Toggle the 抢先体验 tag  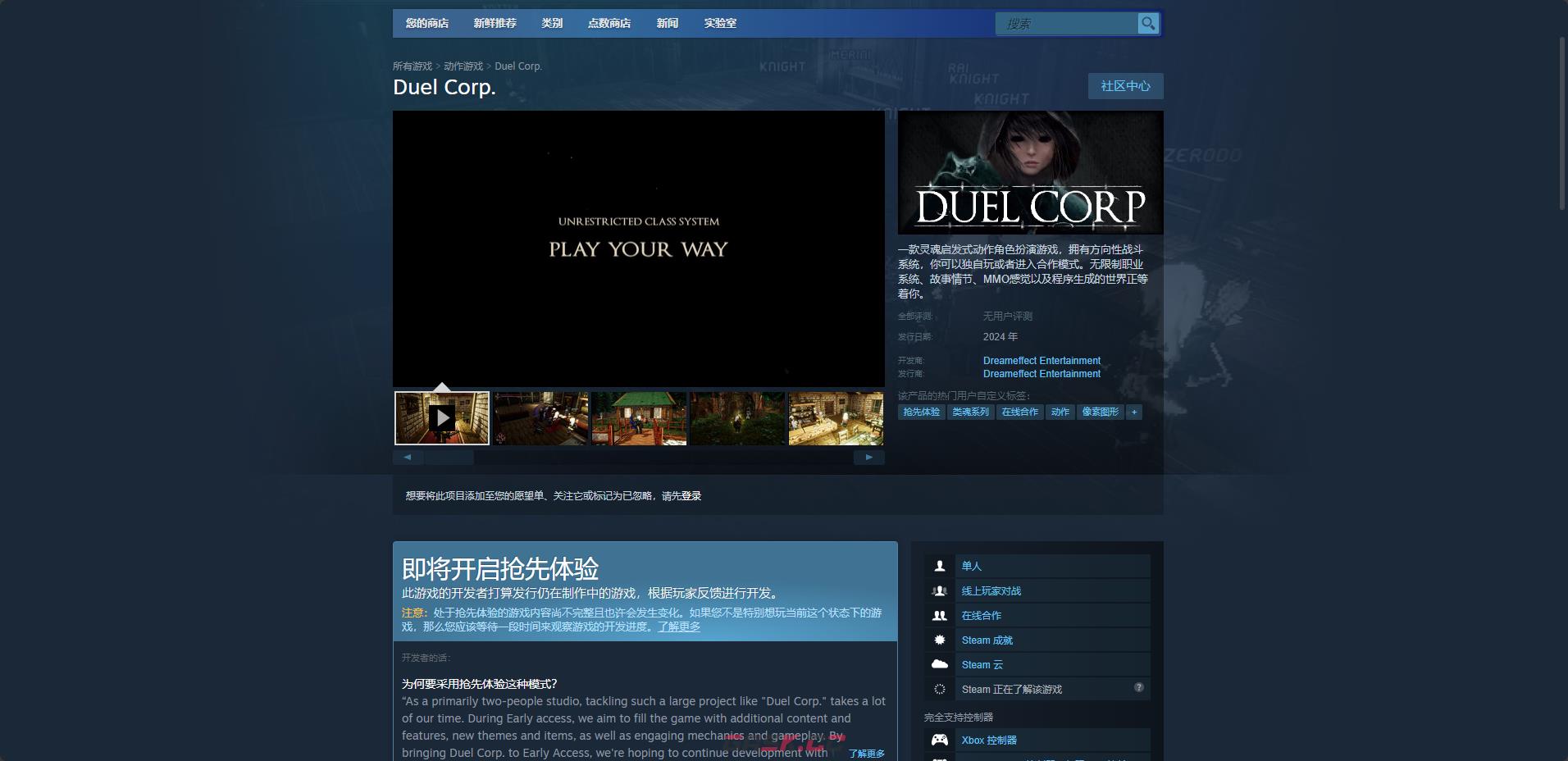(922, 412)
